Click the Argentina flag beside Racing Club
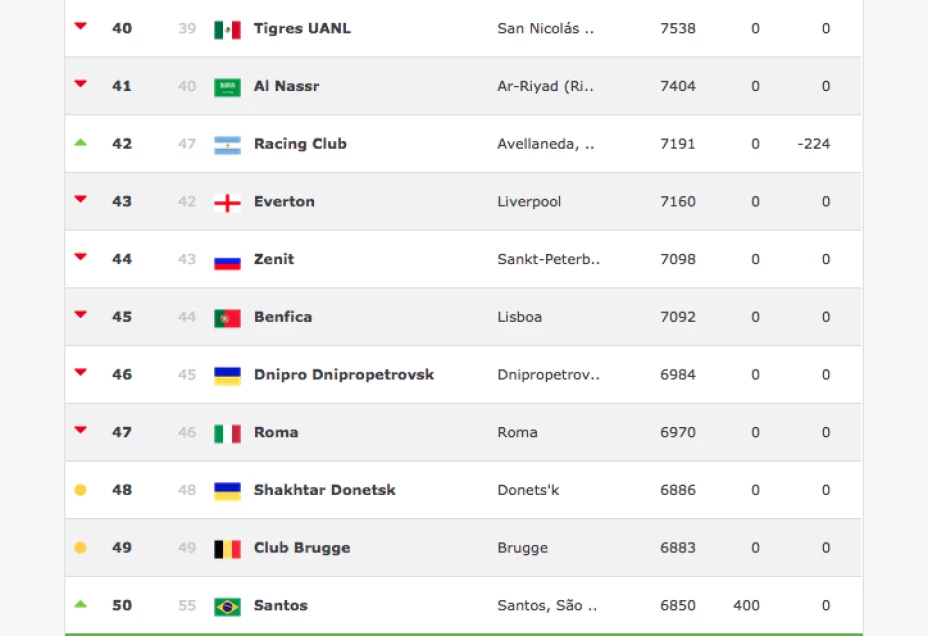Viewport: 928px width, 636px height. (x=227, y=145)
